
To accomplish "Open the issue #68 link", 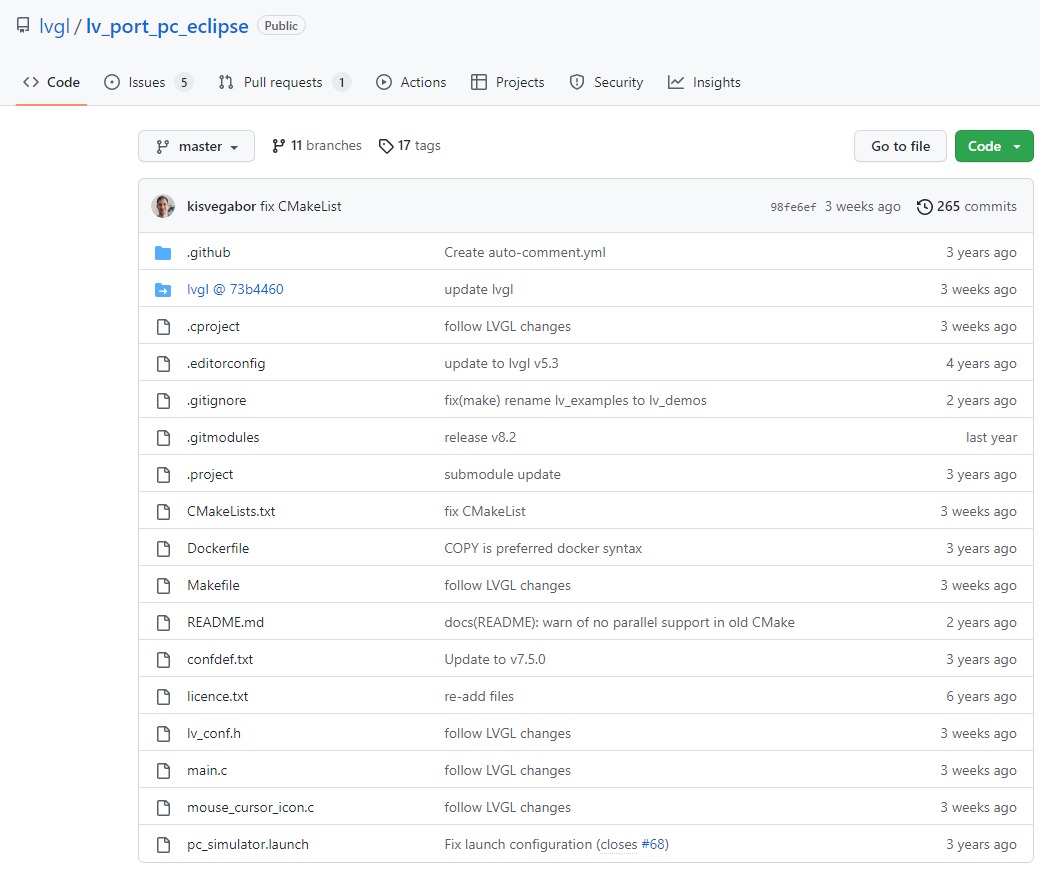I will (654, 845).
